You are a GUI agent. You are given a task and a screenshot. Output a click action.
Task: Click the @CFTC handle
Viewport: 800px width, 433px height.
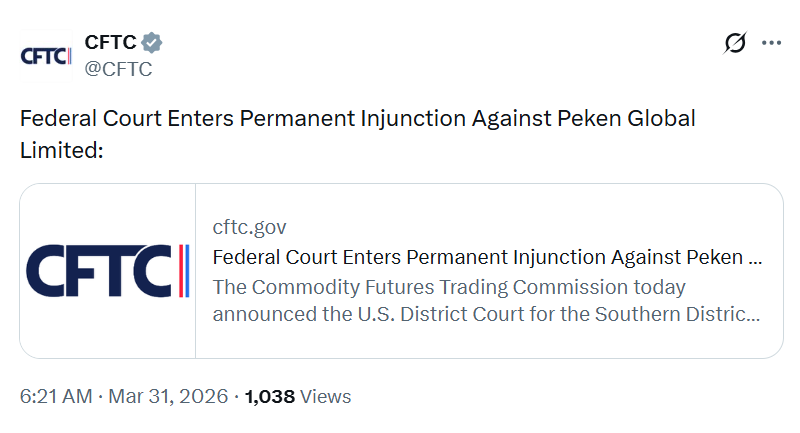point(118,69)
